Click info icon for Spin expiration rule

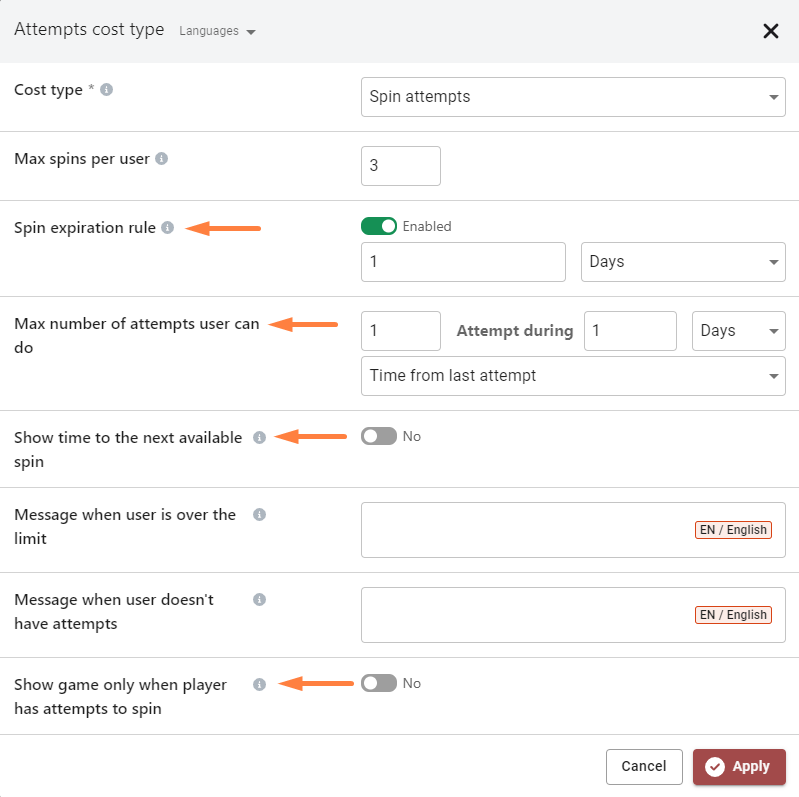[168, 228]
